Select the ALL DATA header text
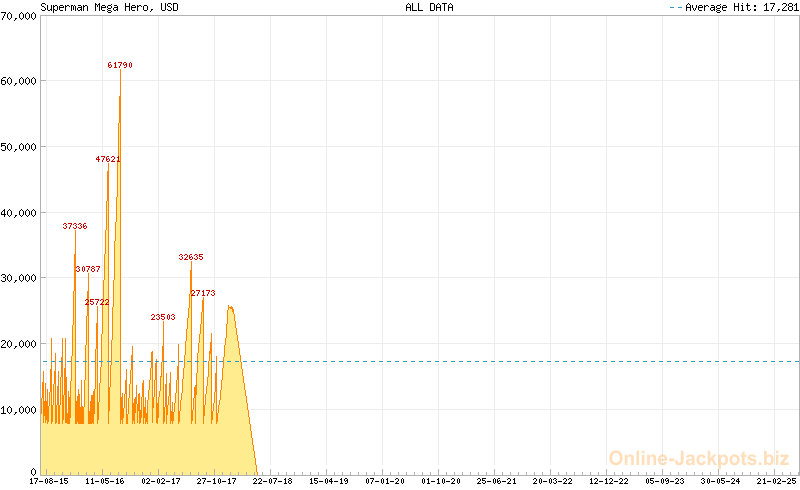This screenshot has height=490, width=800. click(x=429, y=7)
